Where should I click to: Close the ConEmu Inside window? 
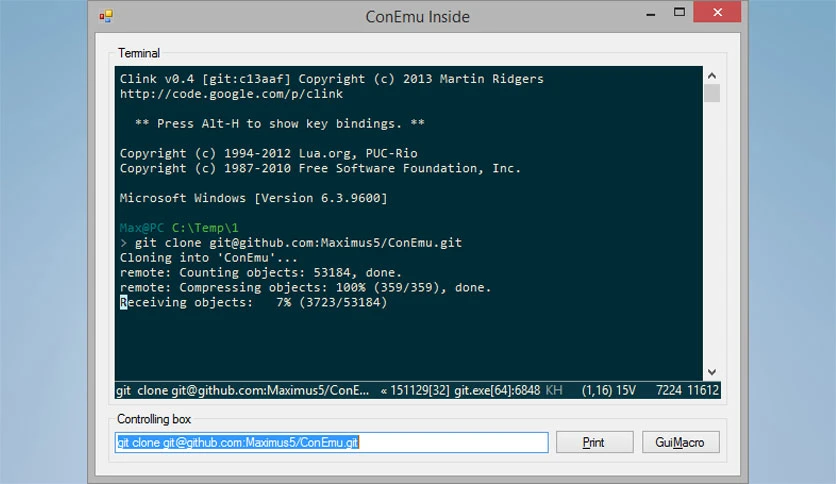click(x=717, y=12)
